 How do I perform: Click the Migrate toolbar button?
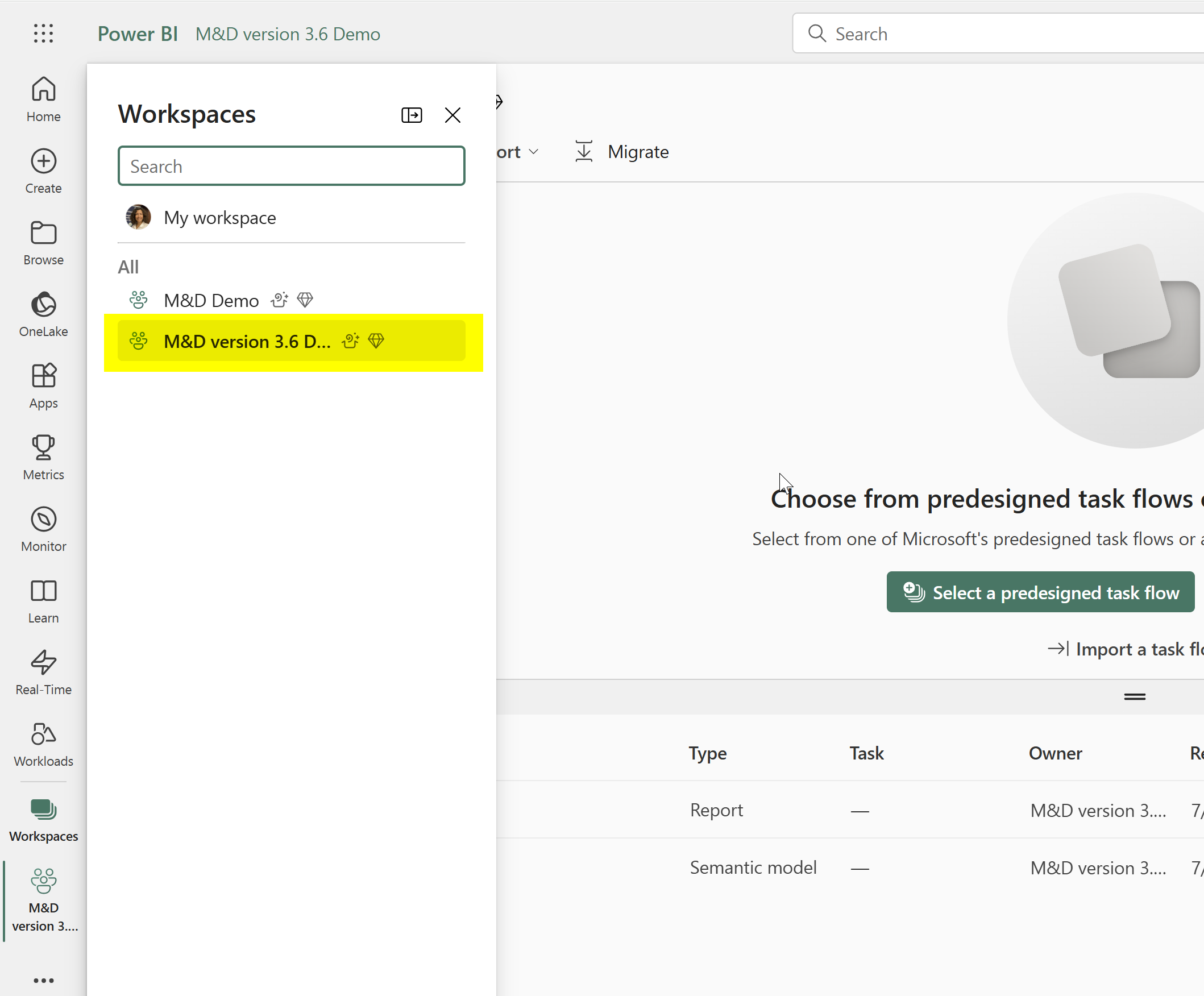[622, 151]
